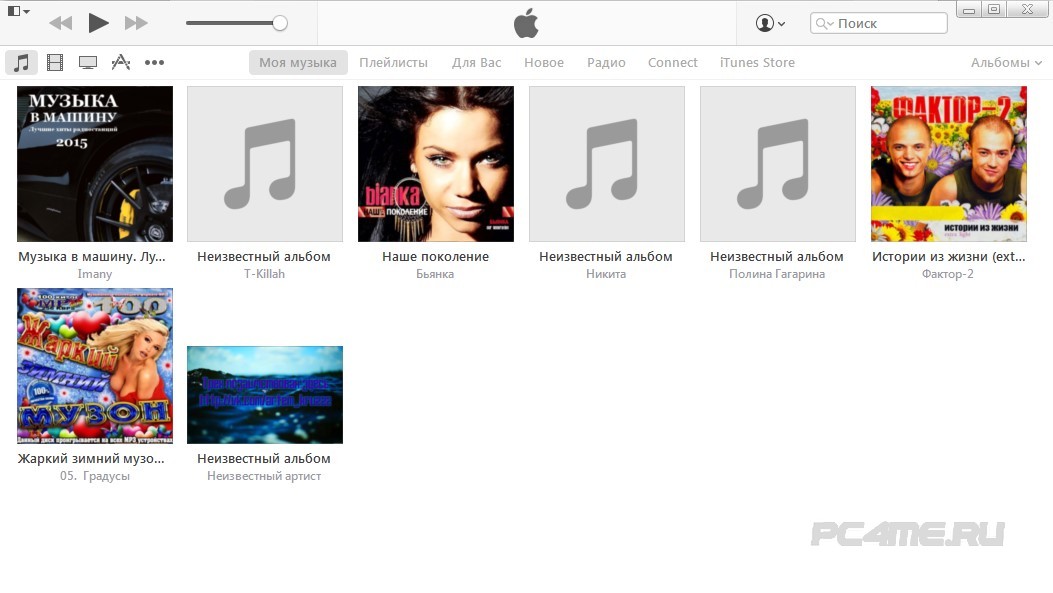Open the top-left window menu dropdown

click(18, 11)
